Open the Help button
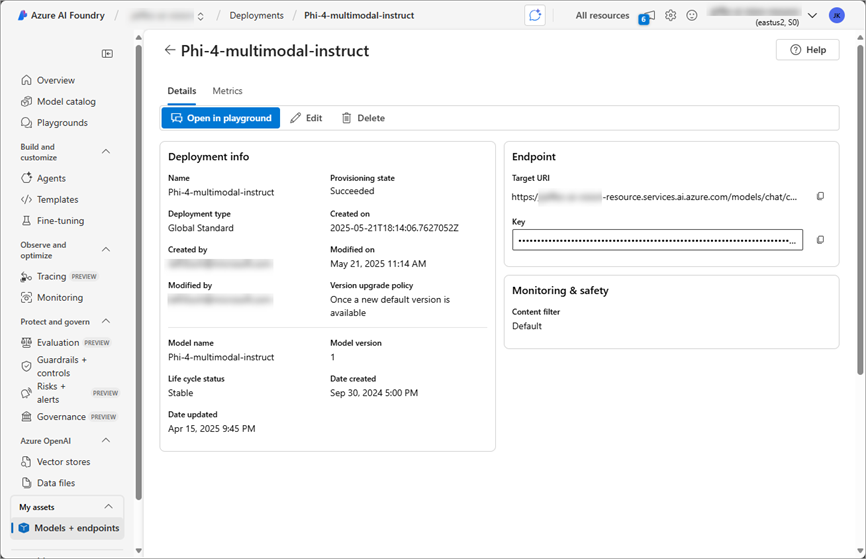 point(807,50)
